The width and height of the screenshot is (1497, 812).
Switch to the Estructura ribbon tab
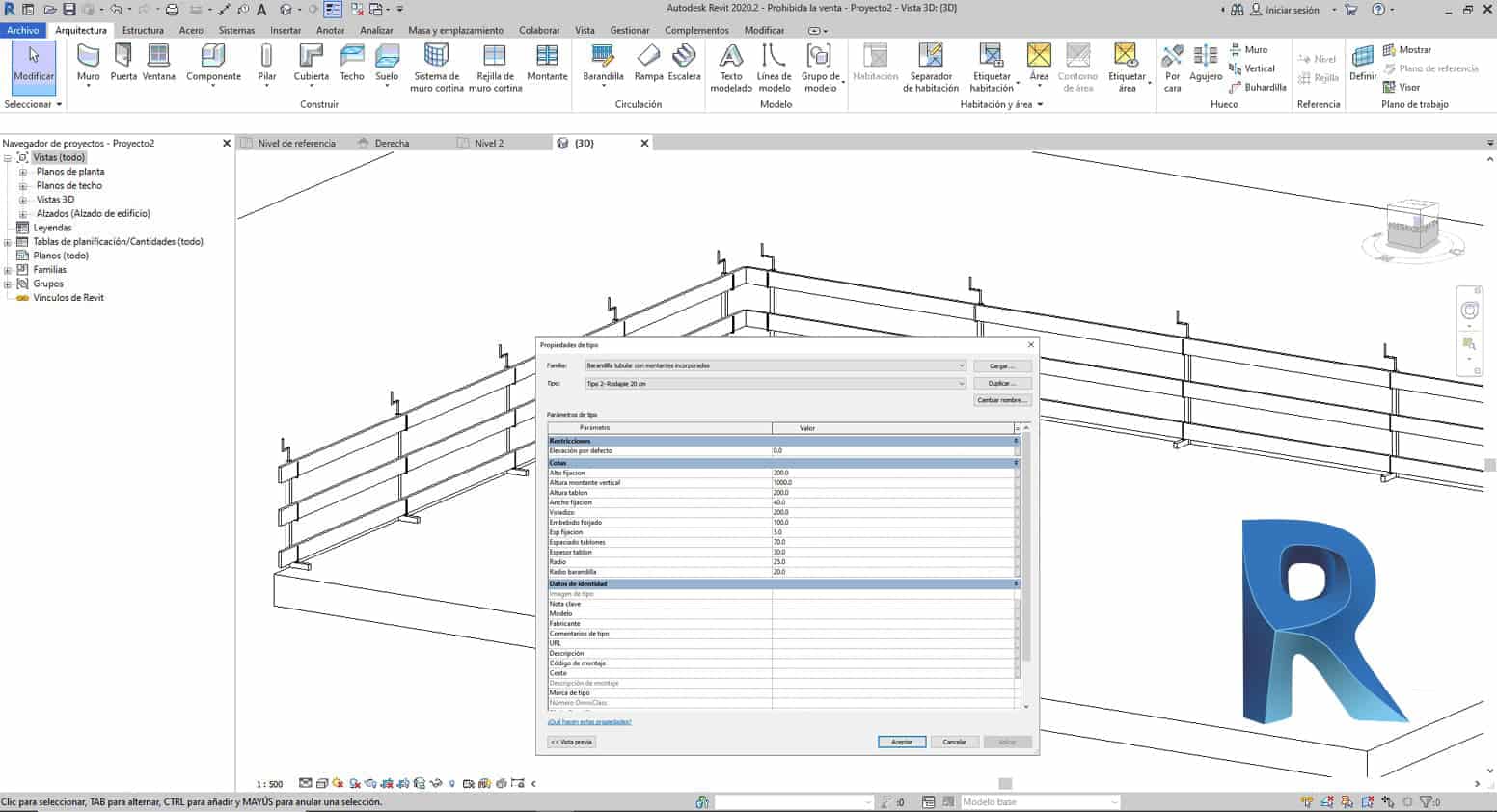pos(143,30)
